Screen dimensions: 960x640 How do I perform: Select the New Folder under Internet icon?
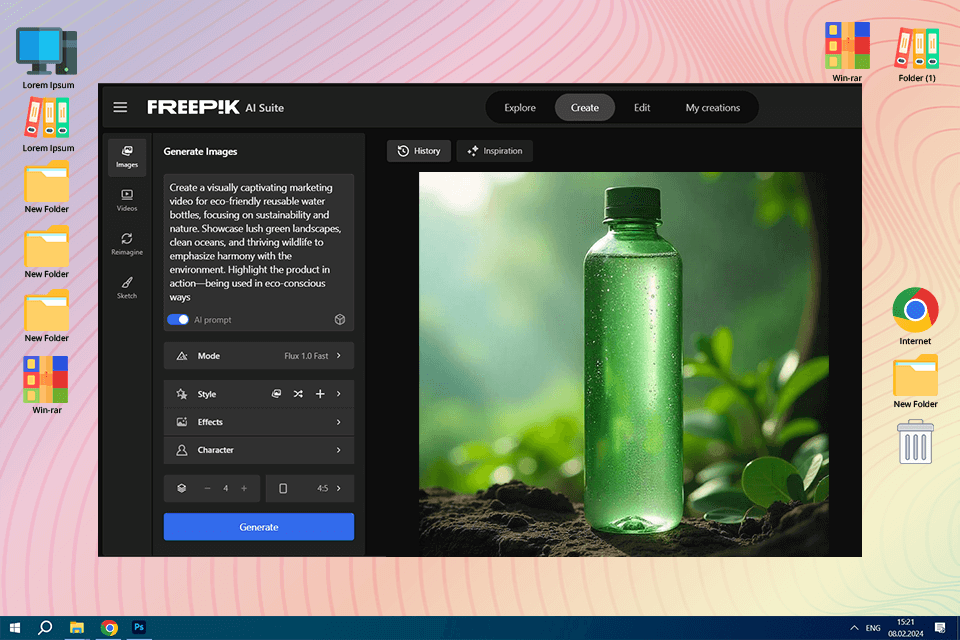915,381
